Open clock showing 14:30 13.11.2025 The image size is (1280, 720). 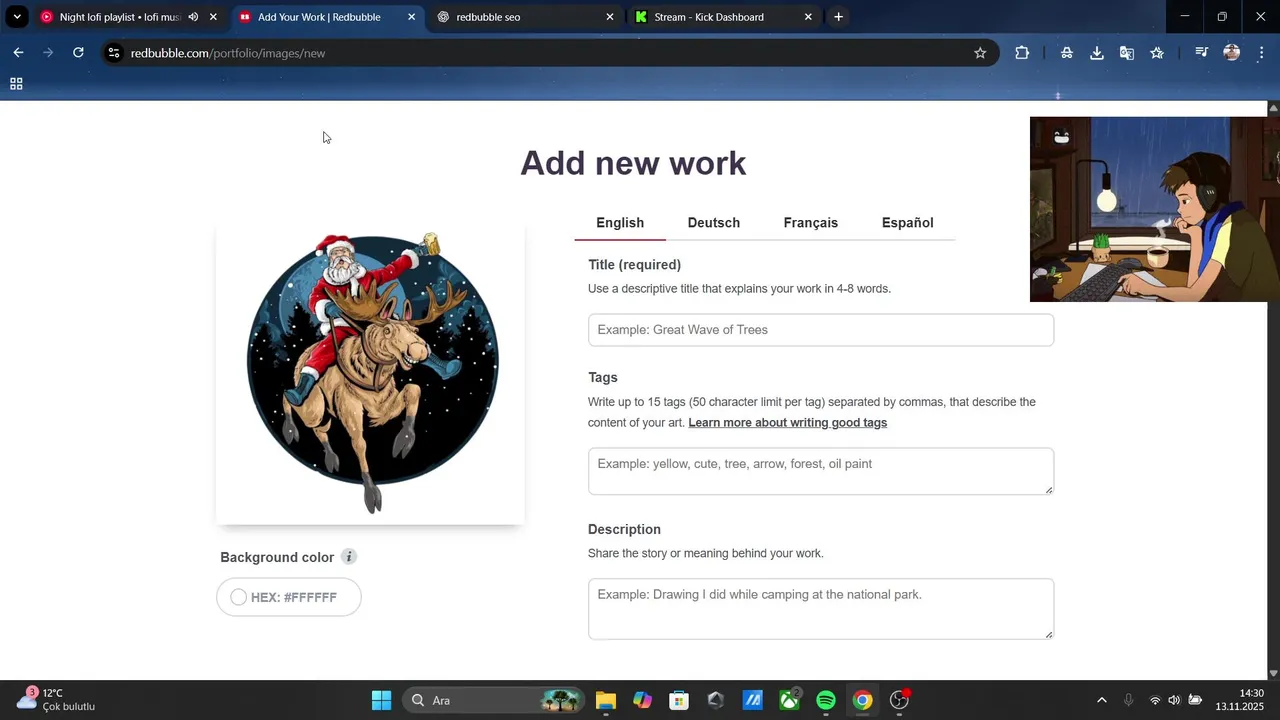tap(1240, 700)
